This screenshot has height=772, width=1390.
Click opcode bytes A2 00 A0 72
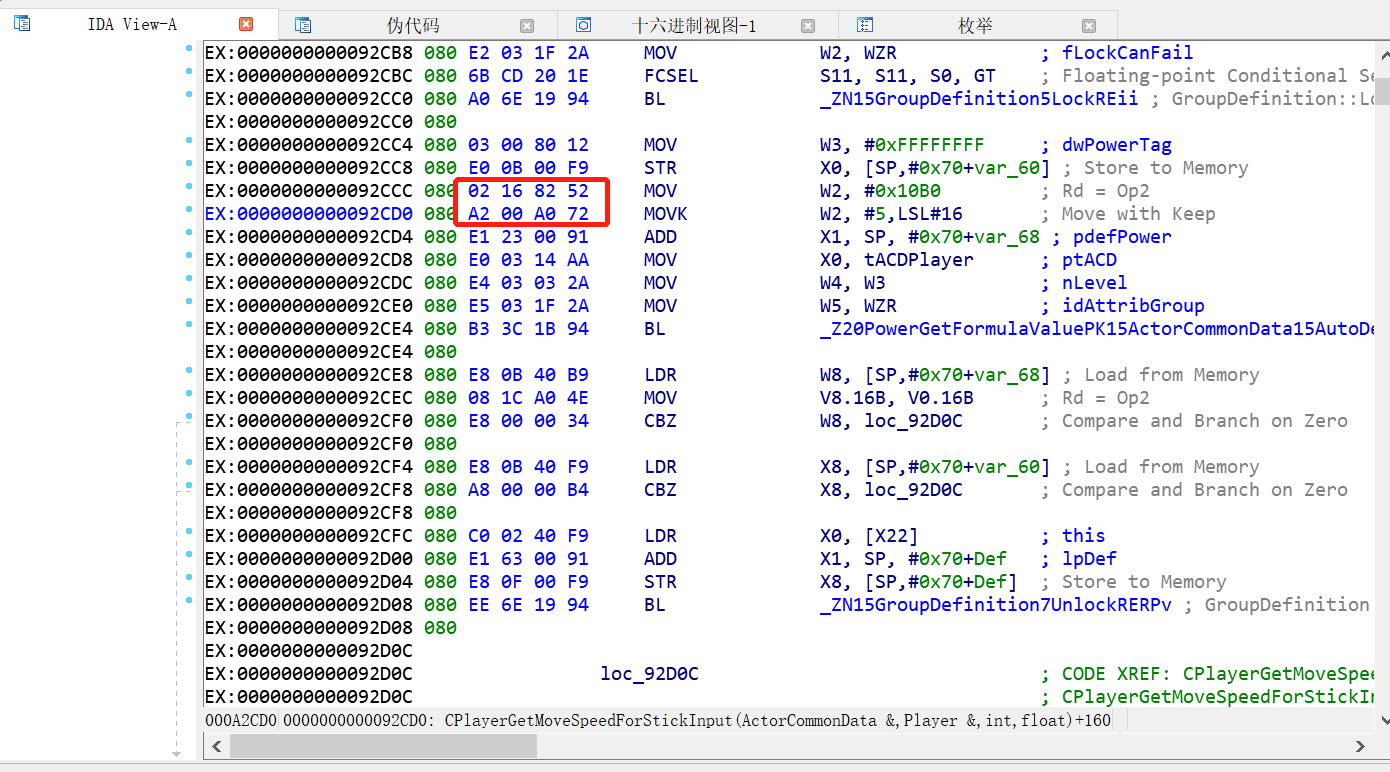pyautogui.click(x=528, y=214)
